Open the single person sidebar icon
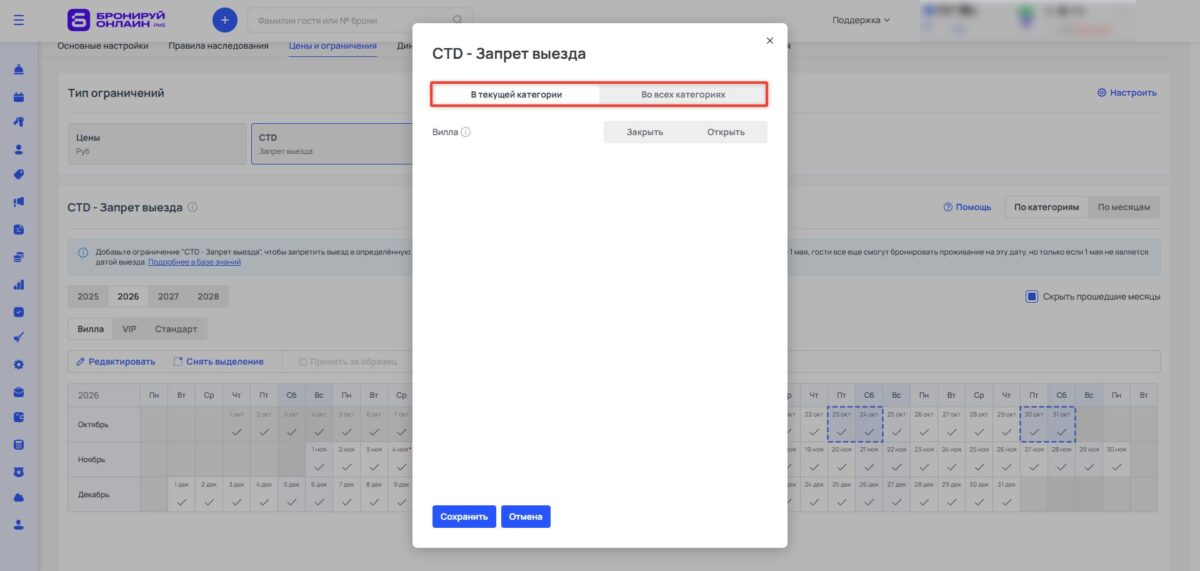1200x571 pixels. click(x=19, y=149)
